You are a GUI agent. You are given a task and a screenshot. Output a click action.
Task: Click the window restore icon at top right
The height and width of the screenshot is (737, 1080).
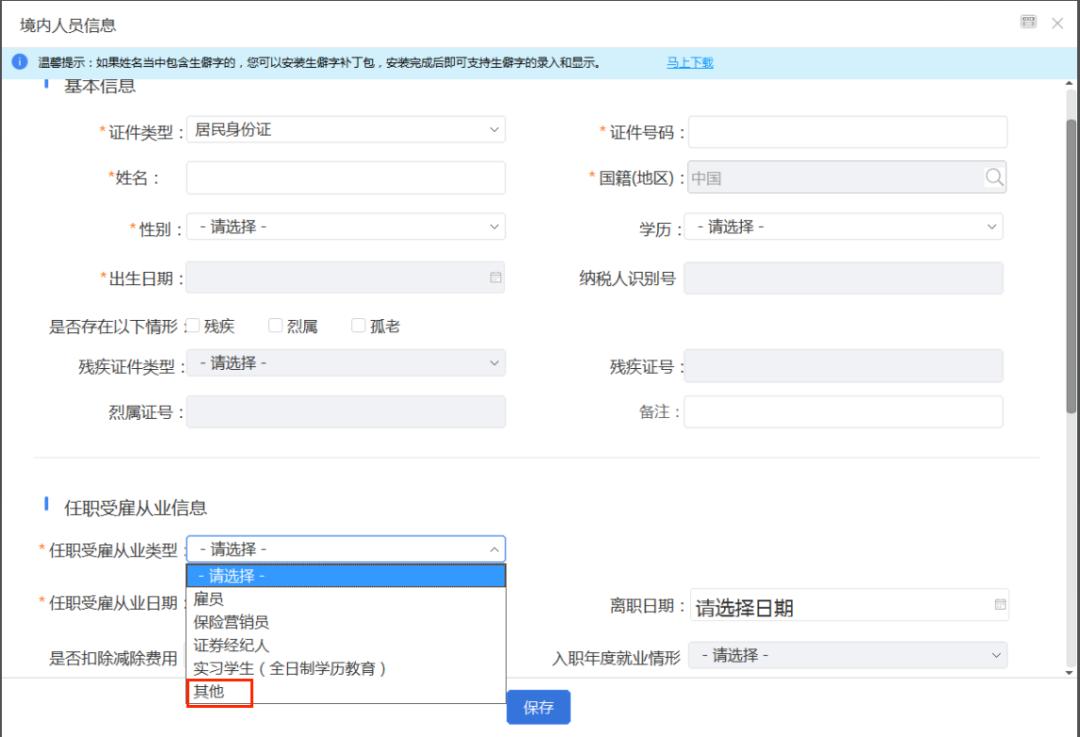[1028, 22]
